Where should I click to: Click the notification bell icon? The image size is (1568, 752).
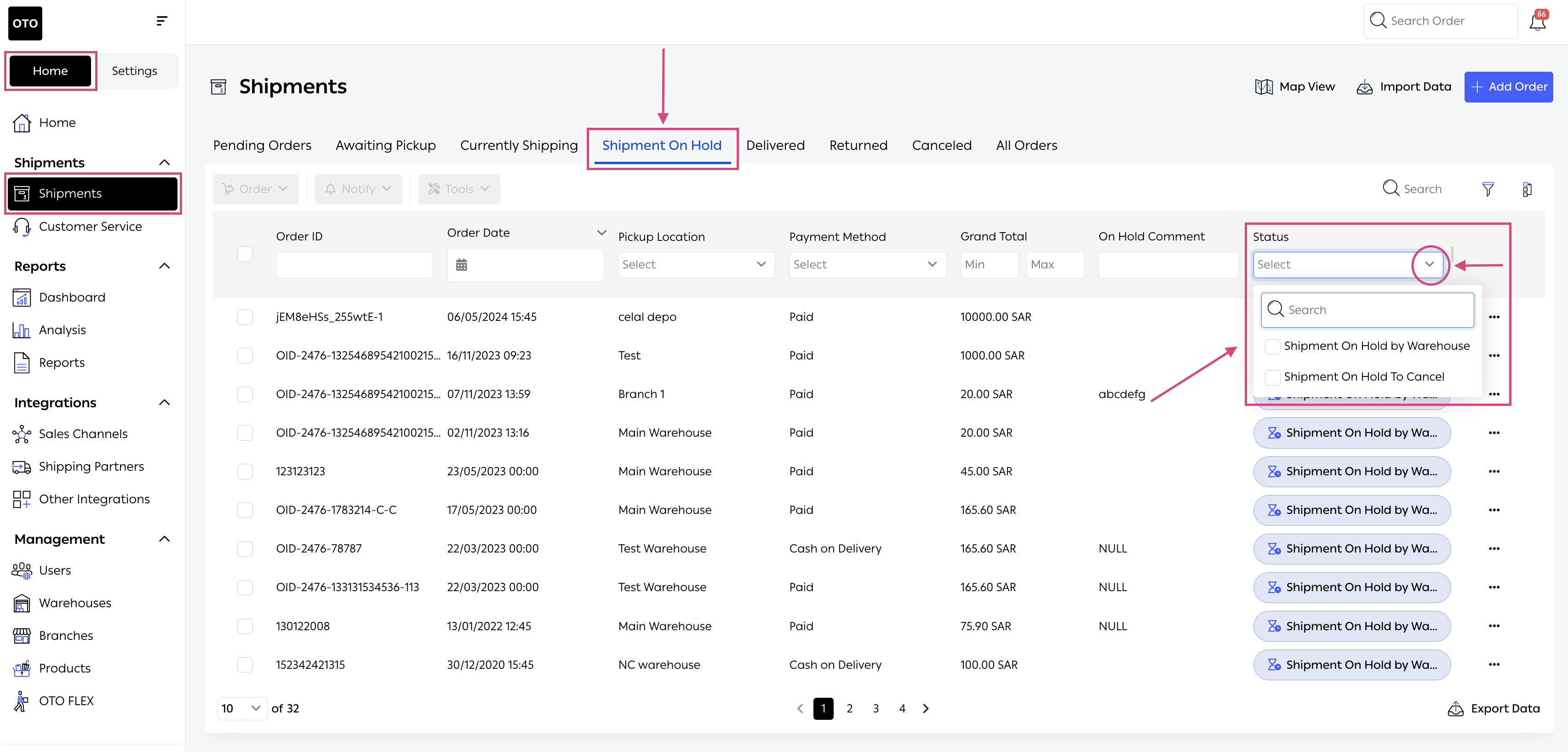click(1537, 22)
